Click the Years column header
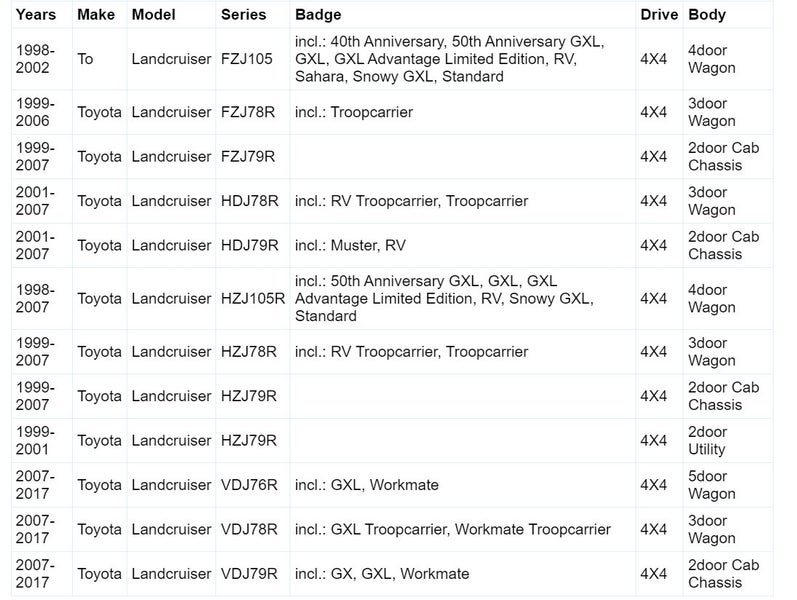 tap(36, 15)
